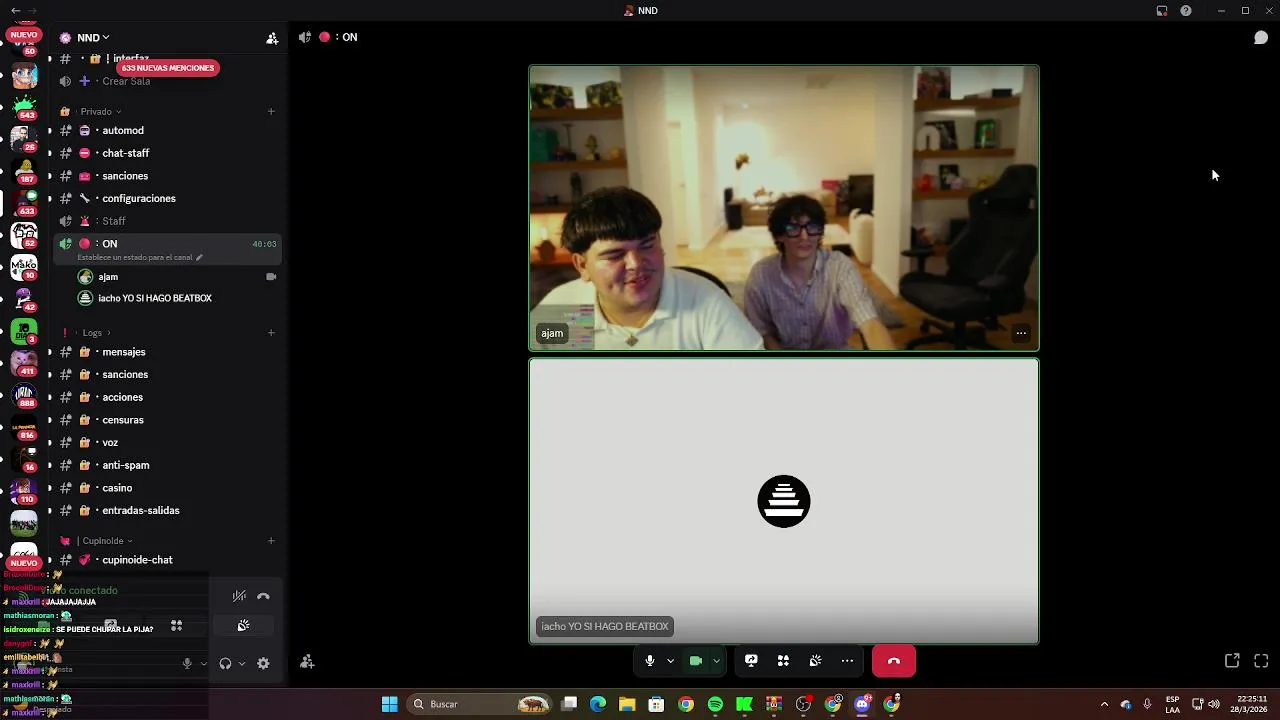Viewport: 1280px width, 720px height.
Task: Open soundboard button in voice panel
Action: (x=243, y=626)
